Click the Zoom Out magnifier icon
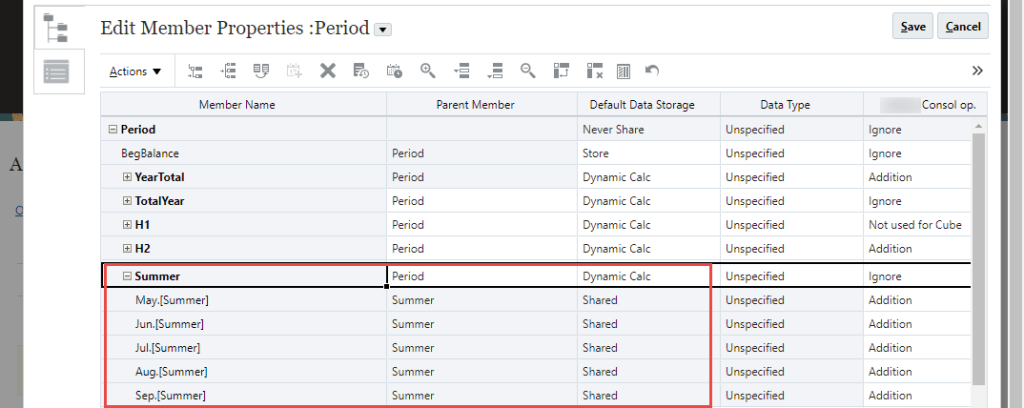Screen dimensions: 1024x408 [528, 71]
